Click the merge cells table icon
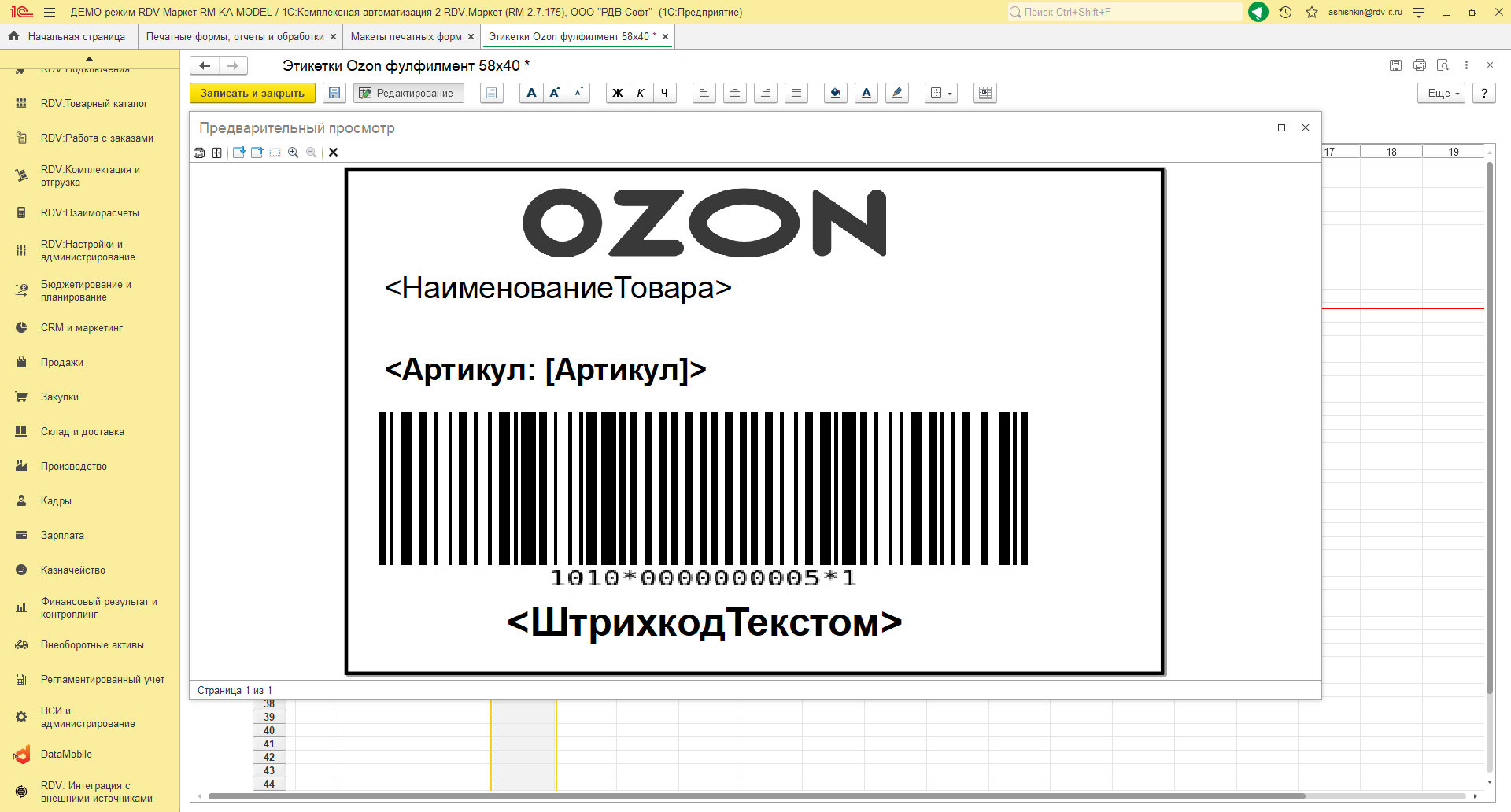 [x=985, y=93]
